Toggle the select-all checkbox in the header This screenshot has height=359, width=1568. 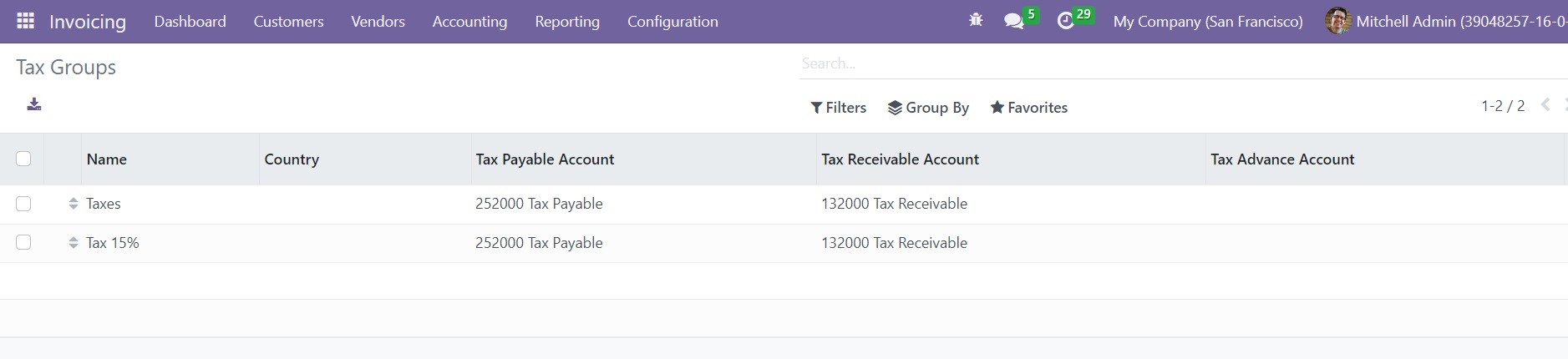point(23,159)
